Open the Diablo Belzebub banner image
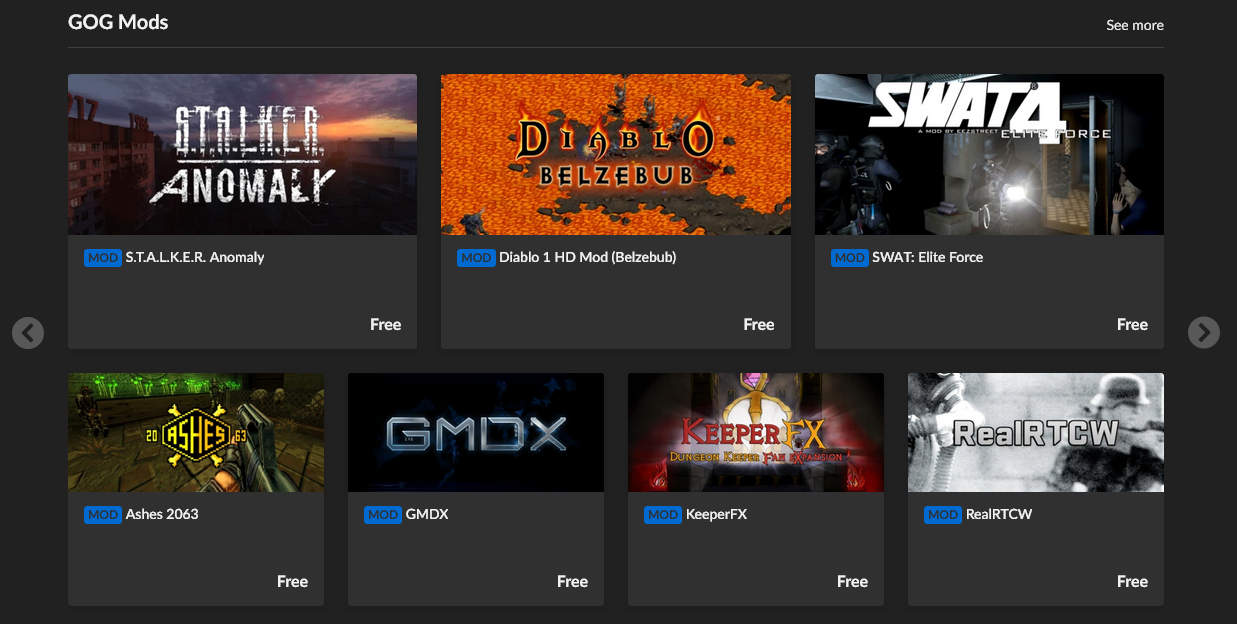Screen dimensions: 1237x624 click(x=616, y=154)
